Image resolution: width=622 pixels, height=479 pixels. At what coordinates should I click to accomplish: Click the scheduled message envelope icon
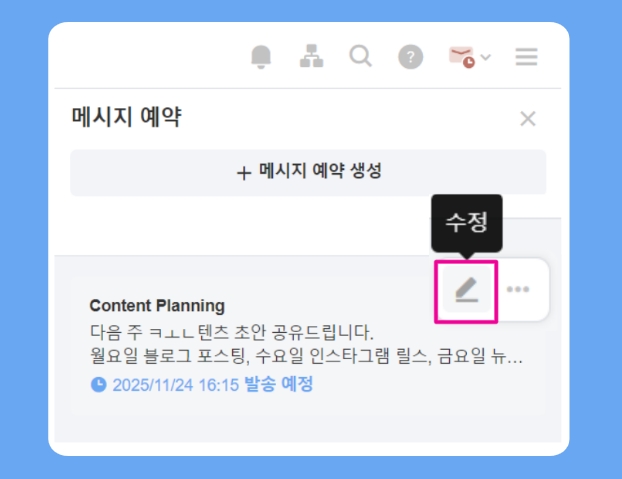462,57
